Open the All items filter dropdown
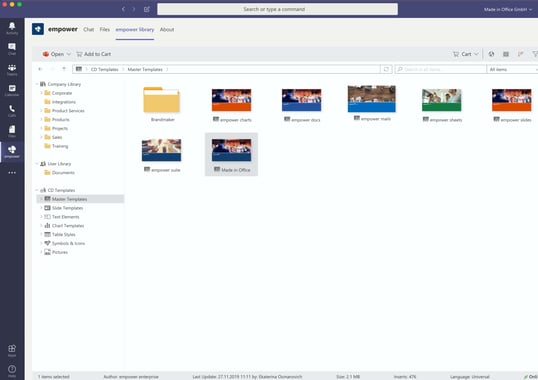This screenshot has width=538, height=380. [513, 69]
